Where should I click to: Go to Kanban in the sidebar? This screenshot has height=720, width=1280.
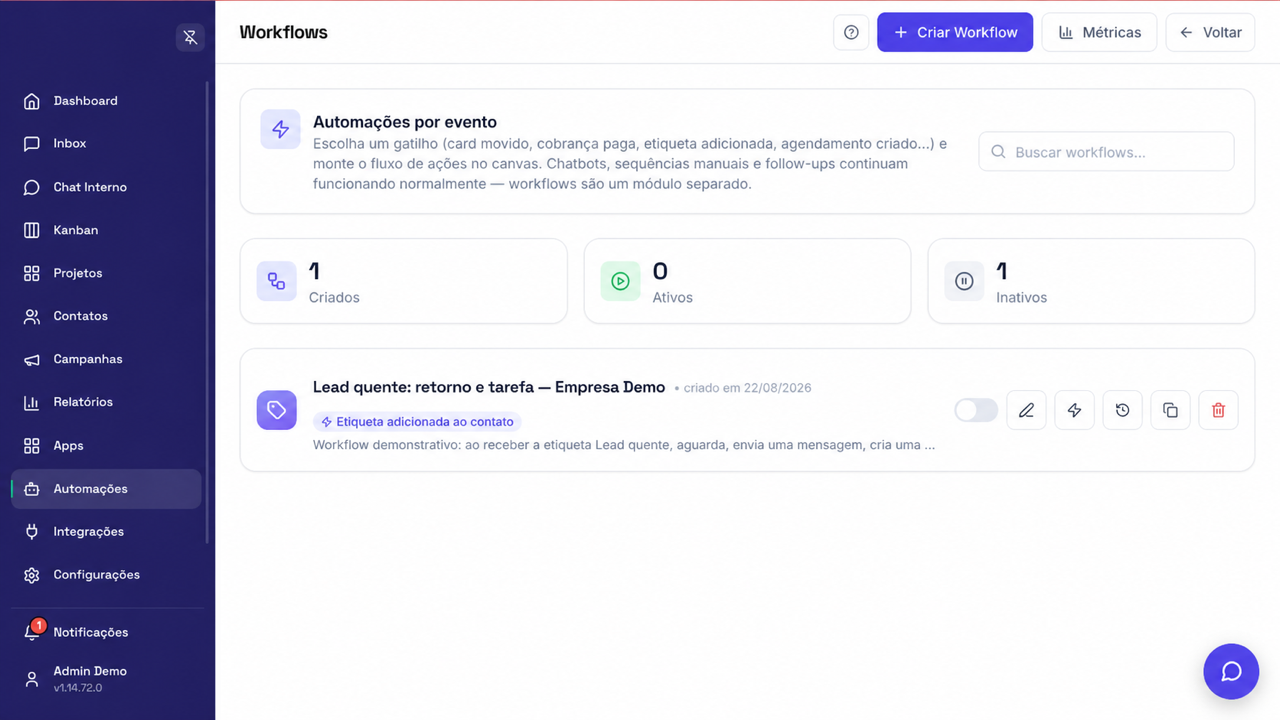[x=106, y=230]
